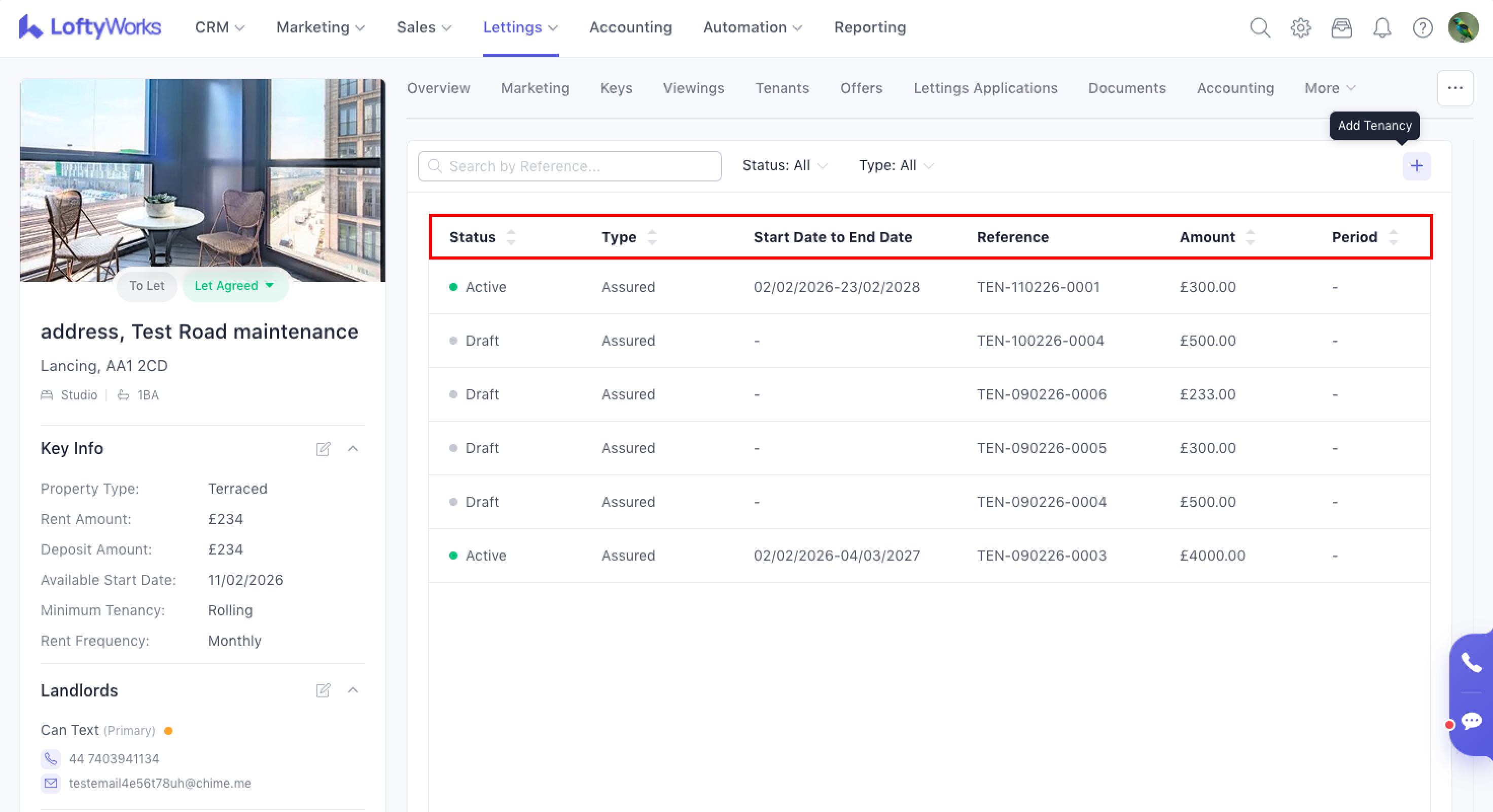Open the chat bubble floating icon
This screenshot has height=812, width=1493.
point(1471,721)
